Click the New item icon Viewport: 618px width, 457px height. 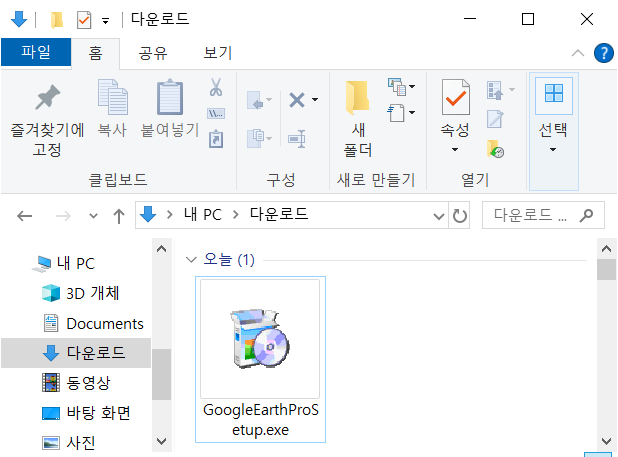(397, 87)
